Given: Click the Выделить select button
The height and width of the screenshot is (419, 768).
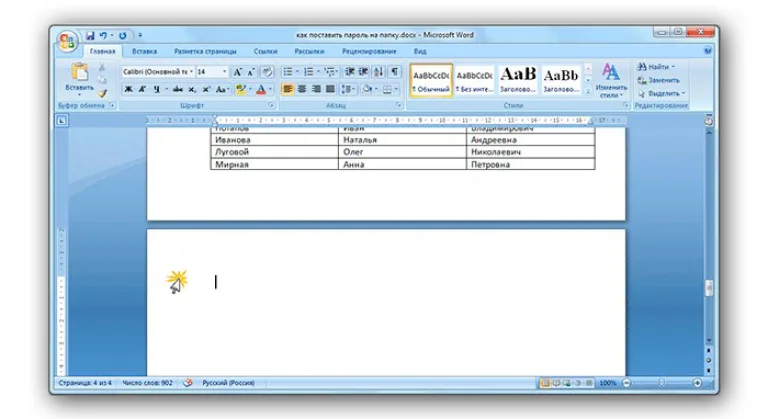Looking at the screenshot, I should pyautogui.click(x=662, y=93).
